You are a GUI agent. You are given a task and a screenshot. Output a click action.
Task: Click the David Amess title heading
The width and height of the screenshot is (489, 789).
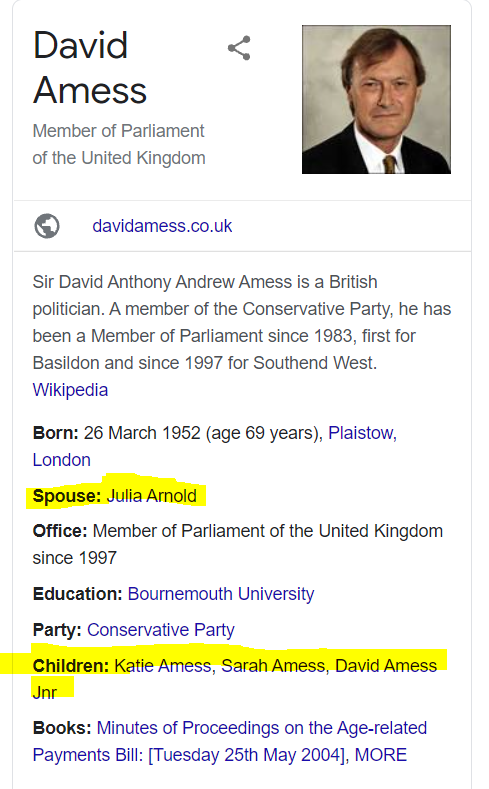[90, 68]
